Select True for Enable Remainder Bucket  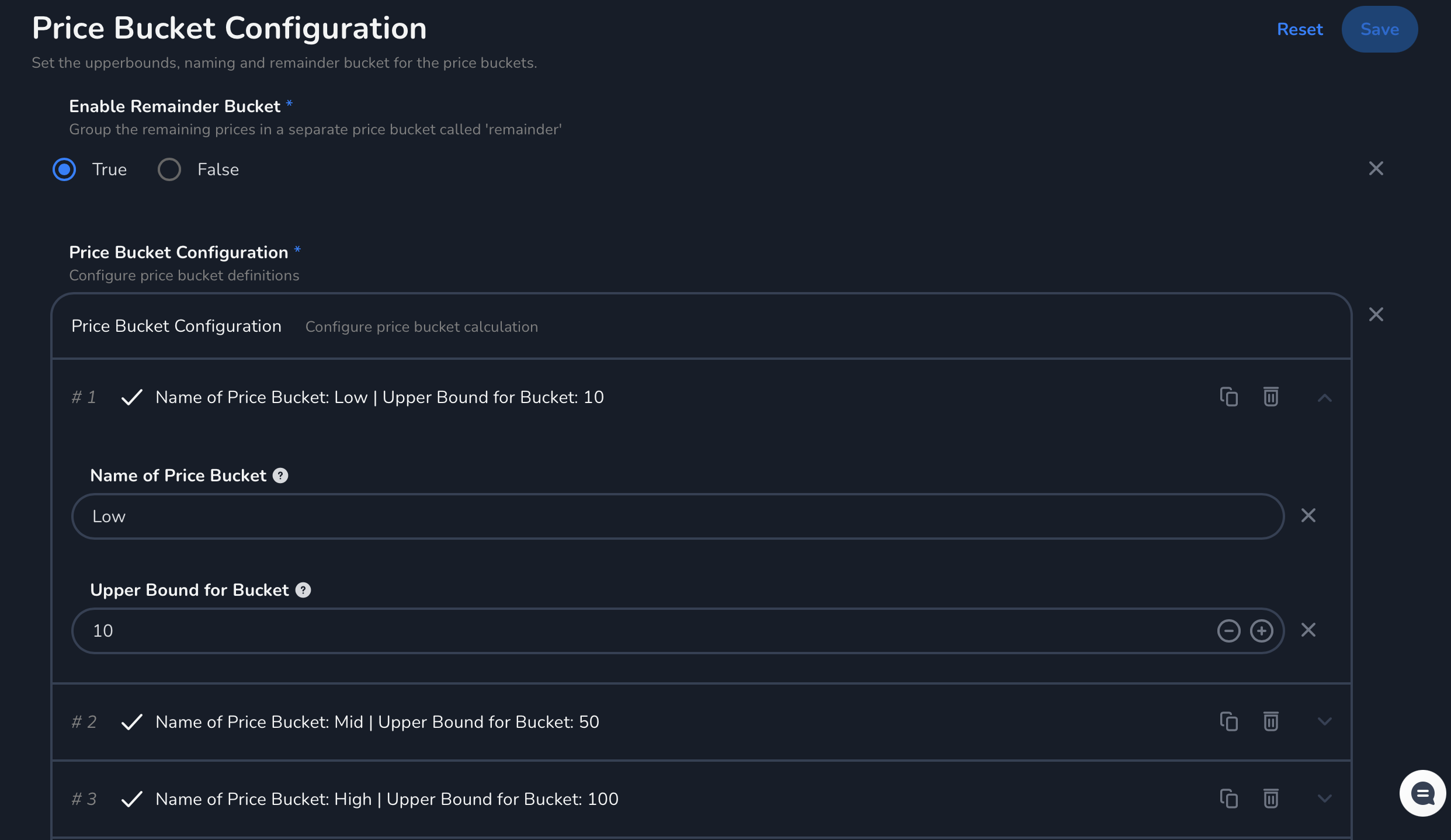pyautogui.click(x=64, y=169)
